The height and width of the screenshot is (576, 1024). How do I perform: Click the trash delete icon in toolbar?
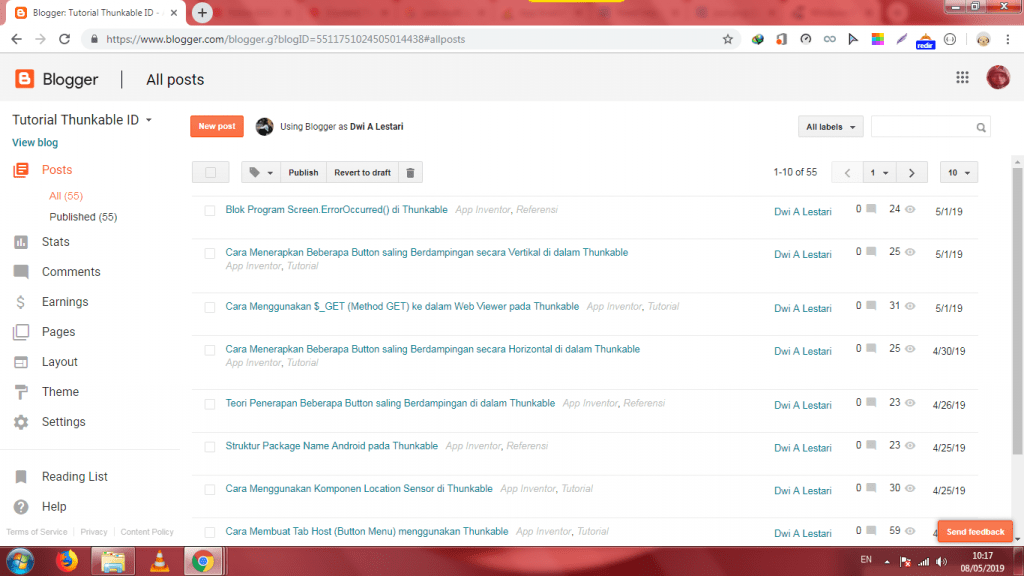click(410, 172)
